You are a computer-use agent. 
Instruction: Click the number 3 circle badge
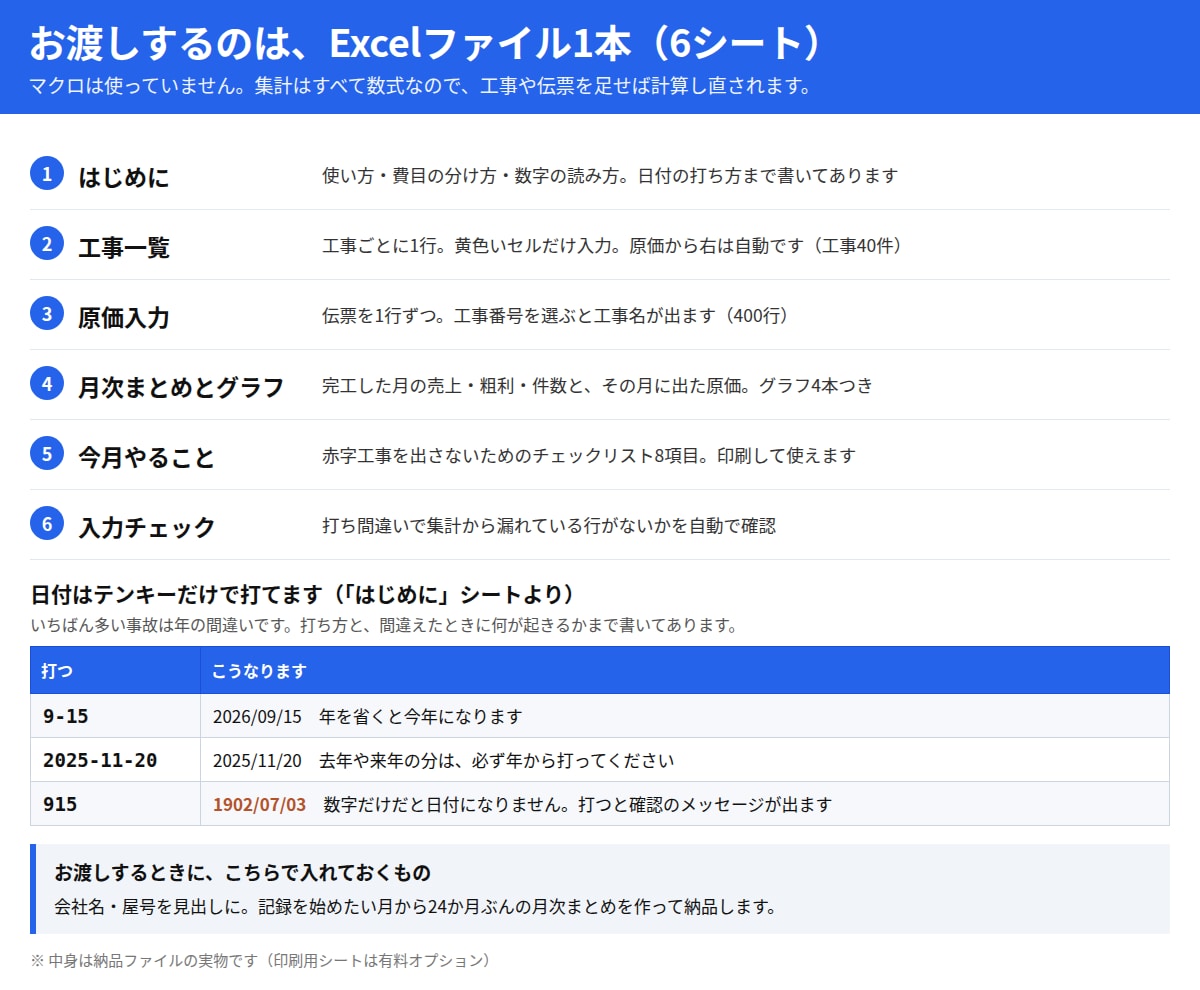47,313
